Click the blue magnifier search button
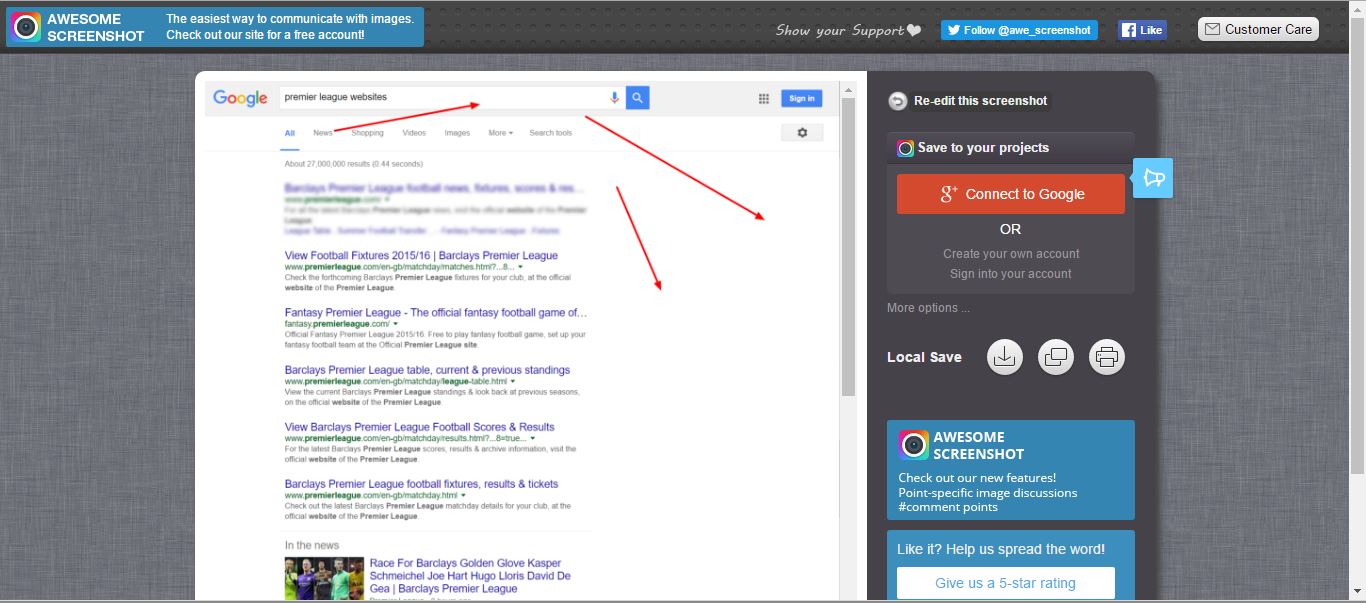Viewport: 1366px width, 603px height. 638,97
